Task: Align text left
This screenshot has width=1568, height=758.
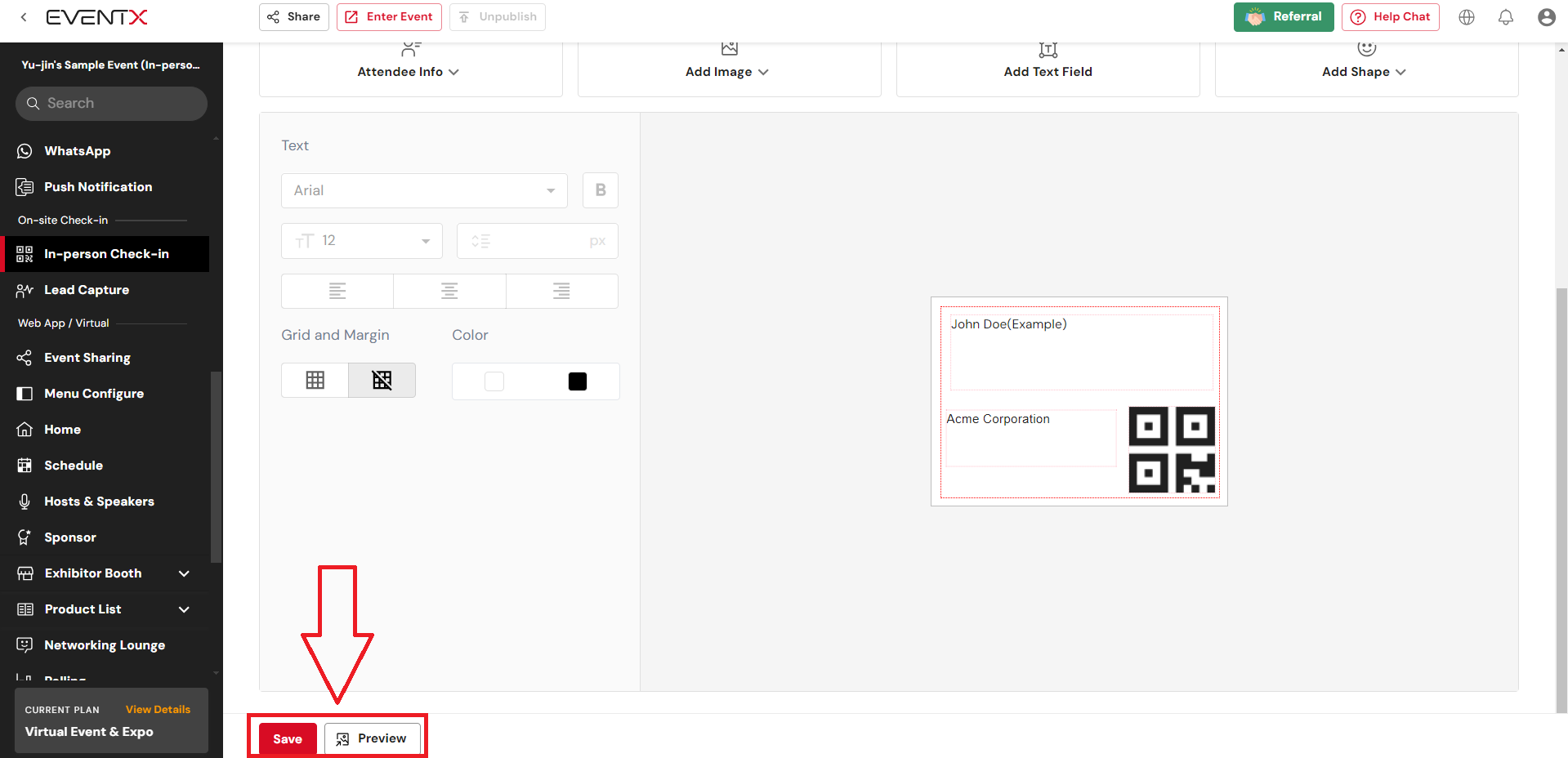Action: click(337, 291)
